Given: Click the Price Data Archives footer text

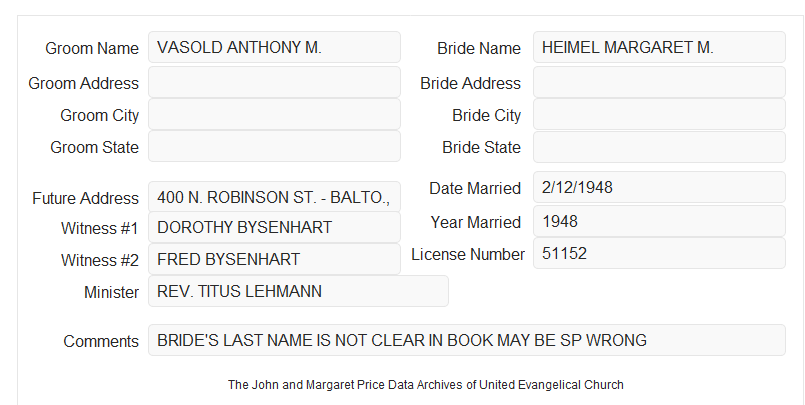Looking at the screenshot, I should [x=428, y=384].
